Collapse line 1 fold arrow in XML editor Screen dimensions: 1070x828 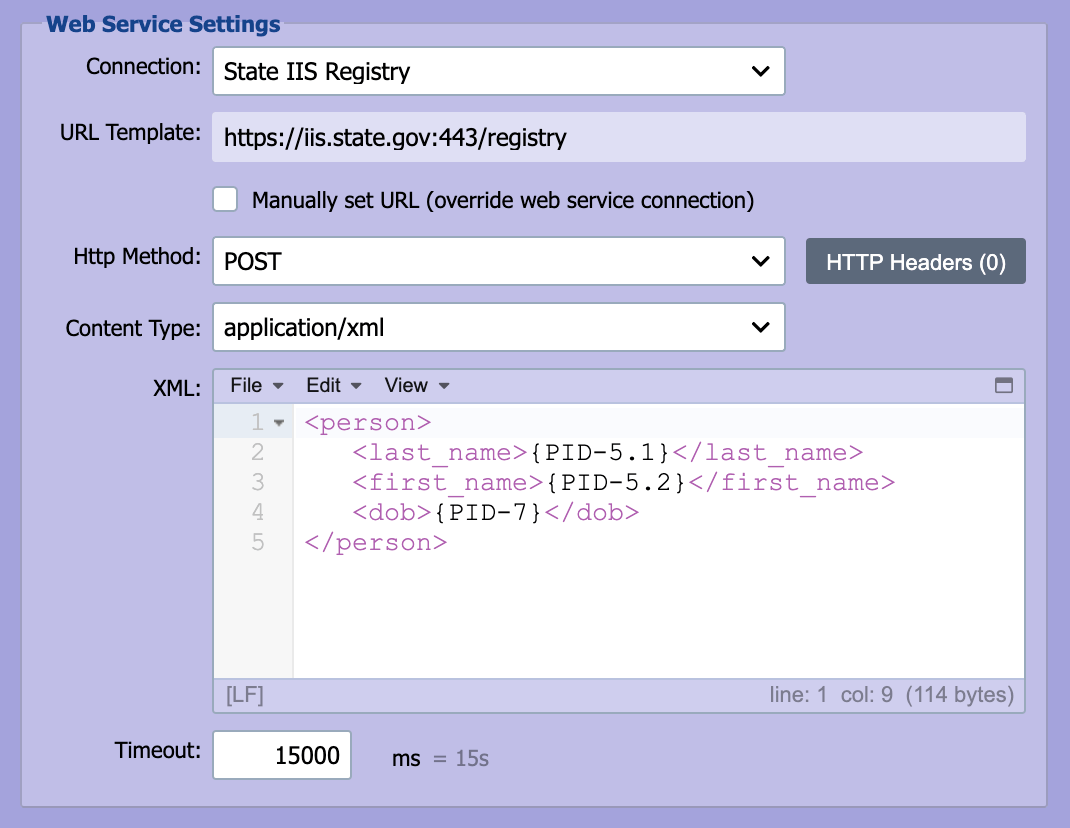pos(278,423)
